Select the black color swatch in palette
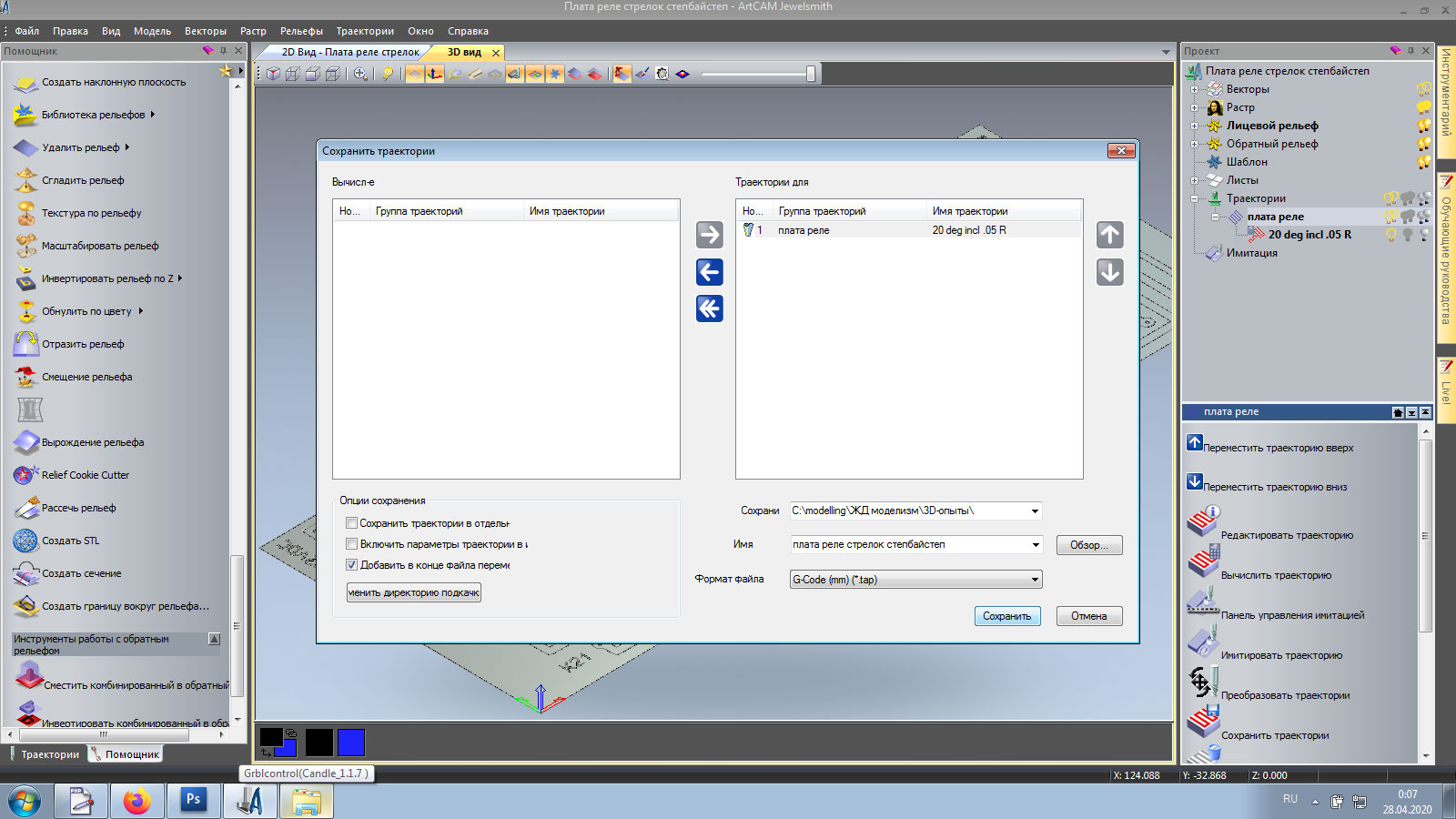Screen dimensions: 1456x819 coord(318,743)
